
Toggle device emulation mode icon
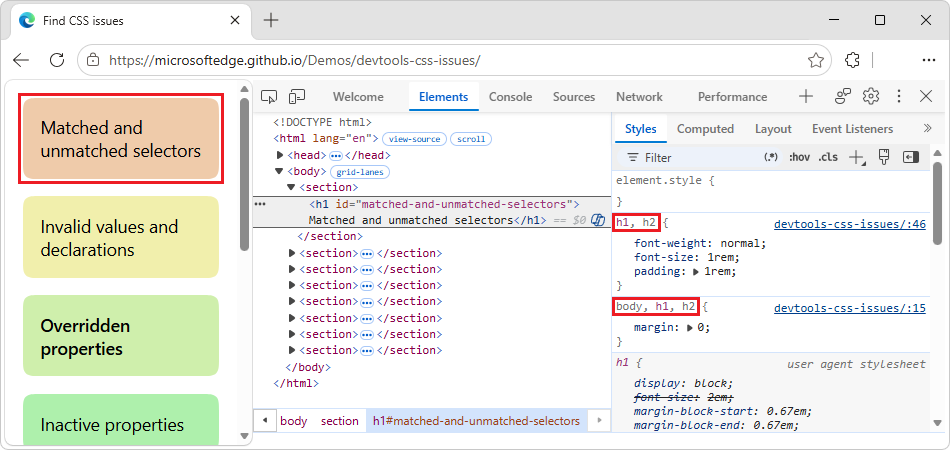click(x=297, y=97)
